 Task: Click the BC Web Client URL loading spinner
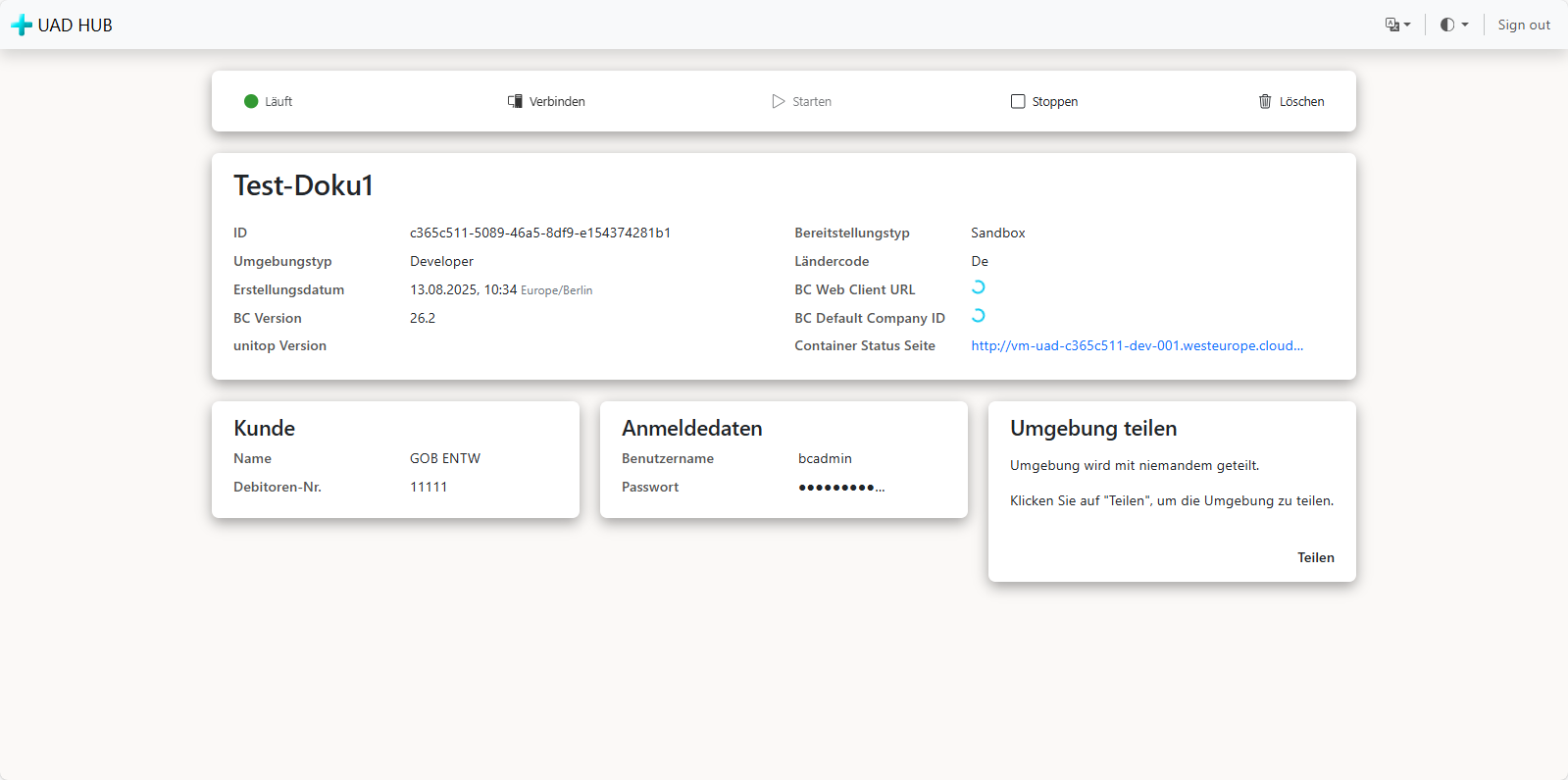[x=978, y=287]
